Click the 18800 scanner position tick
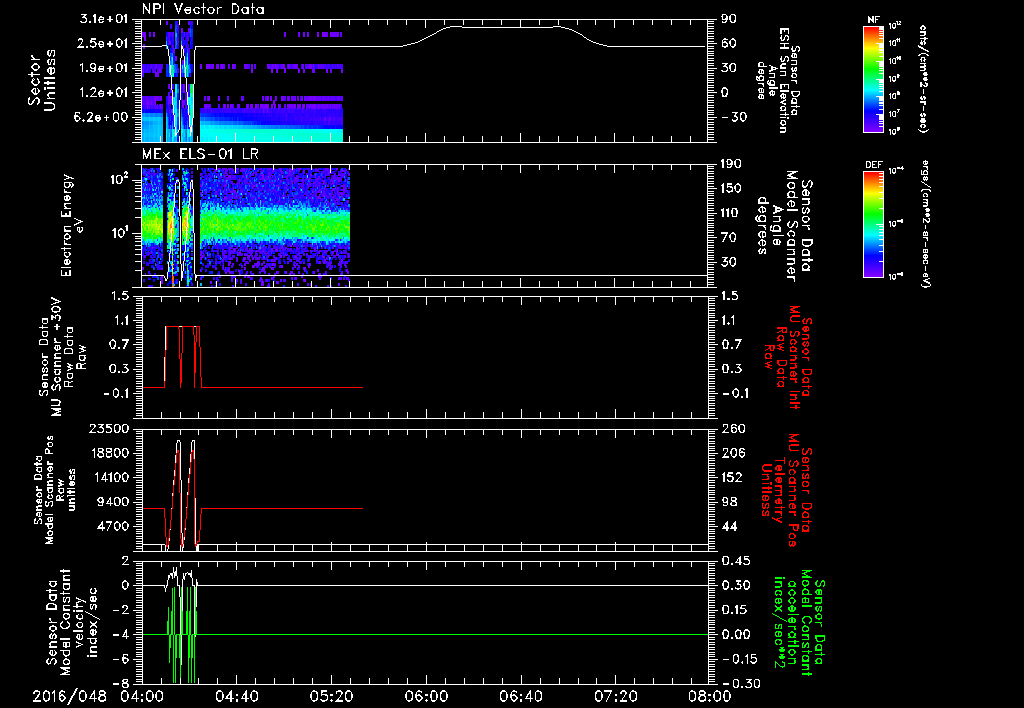This screenshot has height=708, width=1024. click(x=108, y=453)
